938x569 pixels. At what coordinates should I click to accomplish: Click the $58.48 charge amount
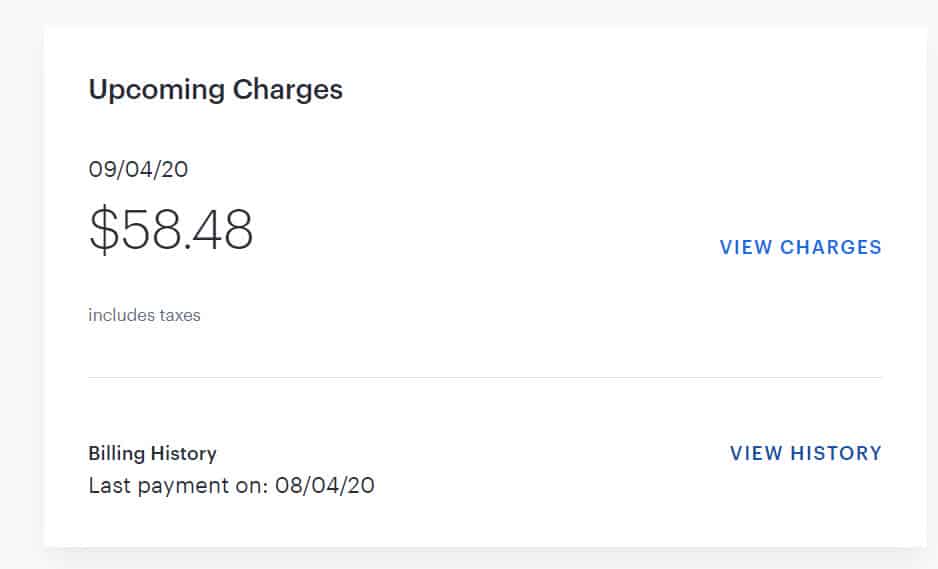tap(171, 230)
